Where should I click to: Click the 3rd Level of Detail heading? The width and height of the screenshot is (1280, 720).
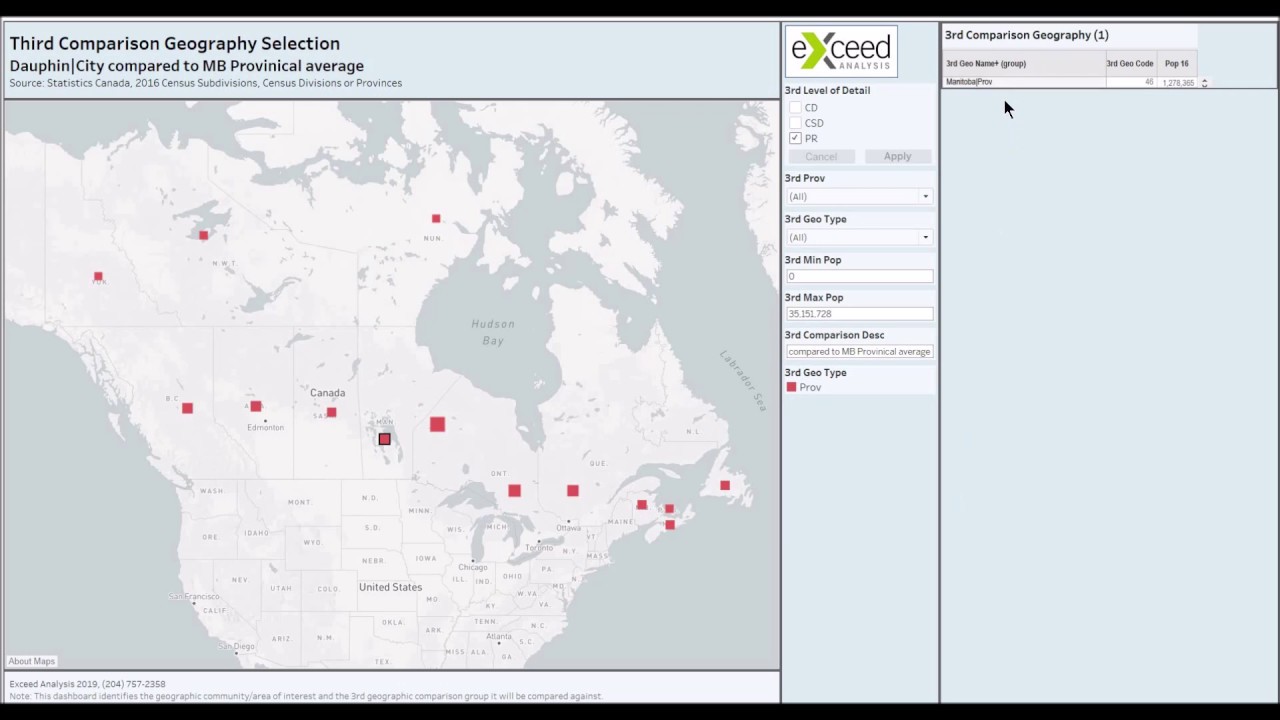(x=827, y=90)
